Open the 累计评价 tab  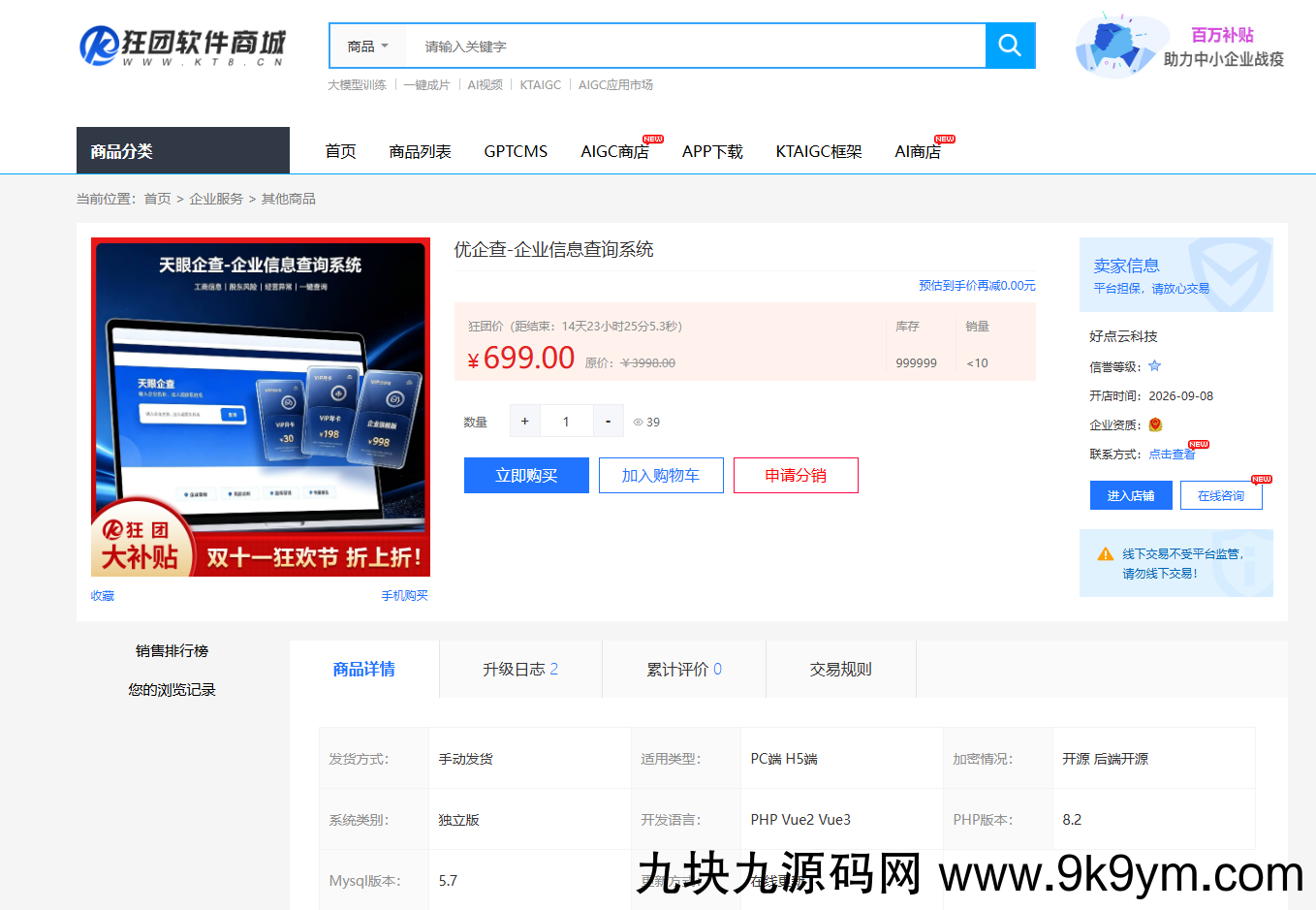684,669
